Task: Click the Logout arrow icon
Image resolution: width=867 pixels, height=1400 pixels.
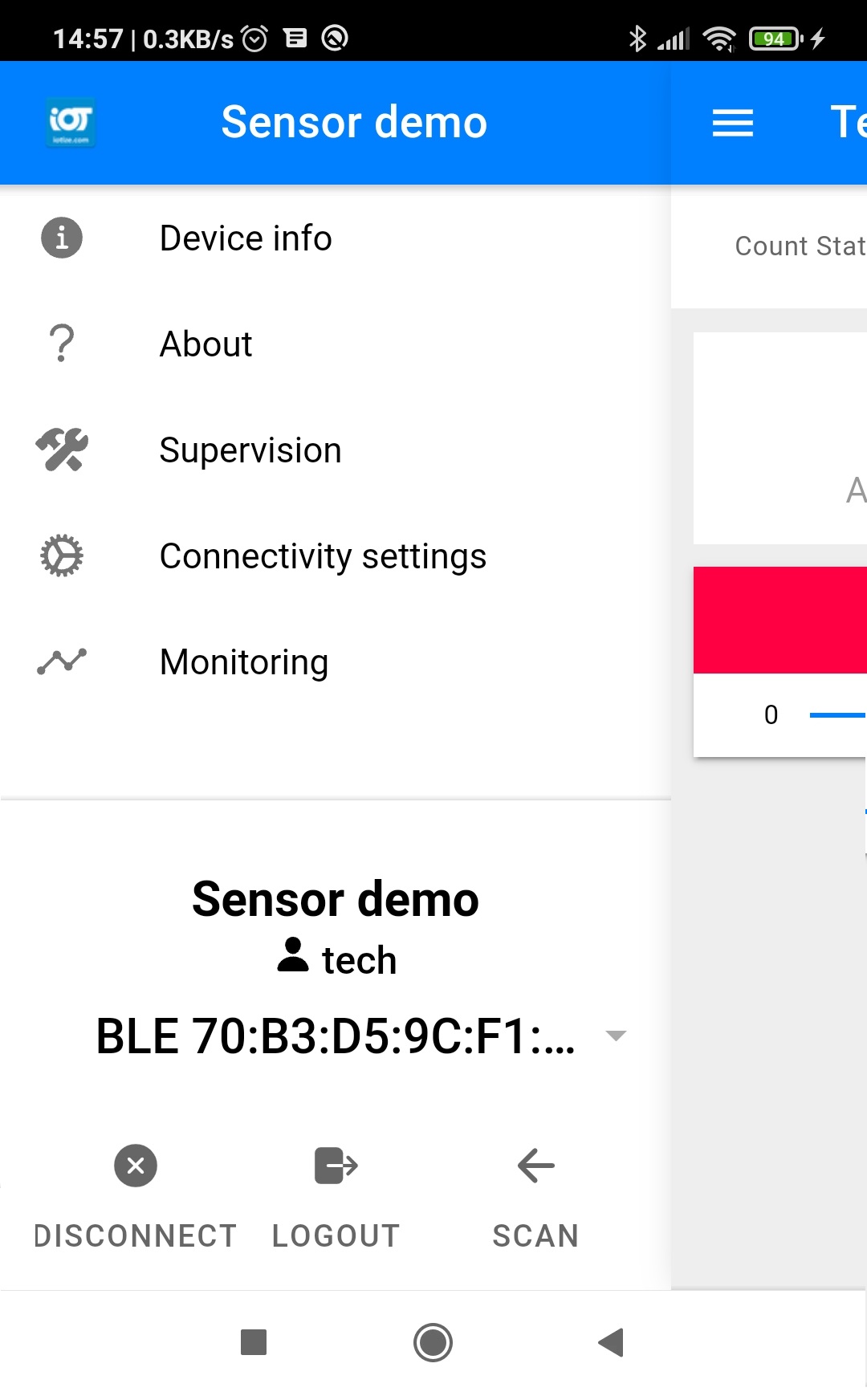Action: (x=336, y=1166)
